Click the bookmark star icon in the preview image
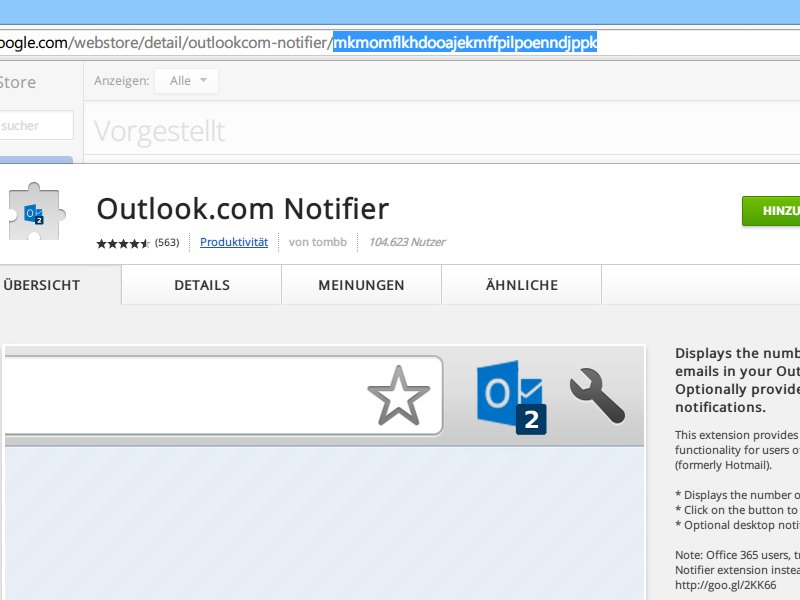Image resolution: width=800 pixels, height=600 pixels. [398, 396]
